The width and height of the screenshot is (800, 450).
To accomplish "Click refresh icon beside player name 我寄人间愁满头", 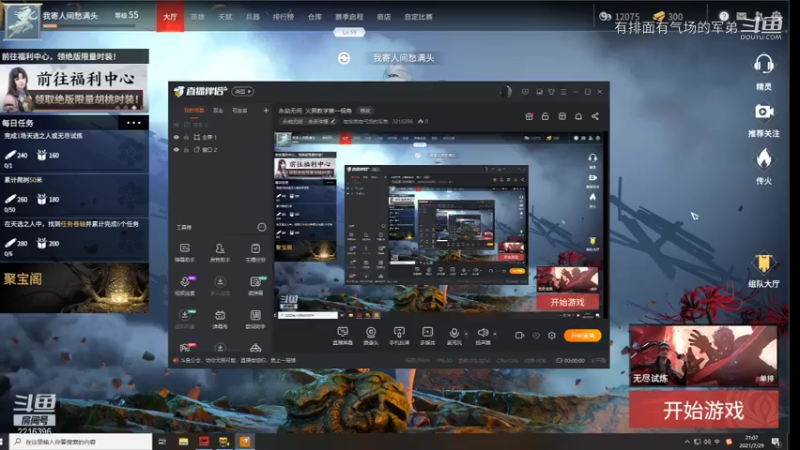I will [344, 58].
